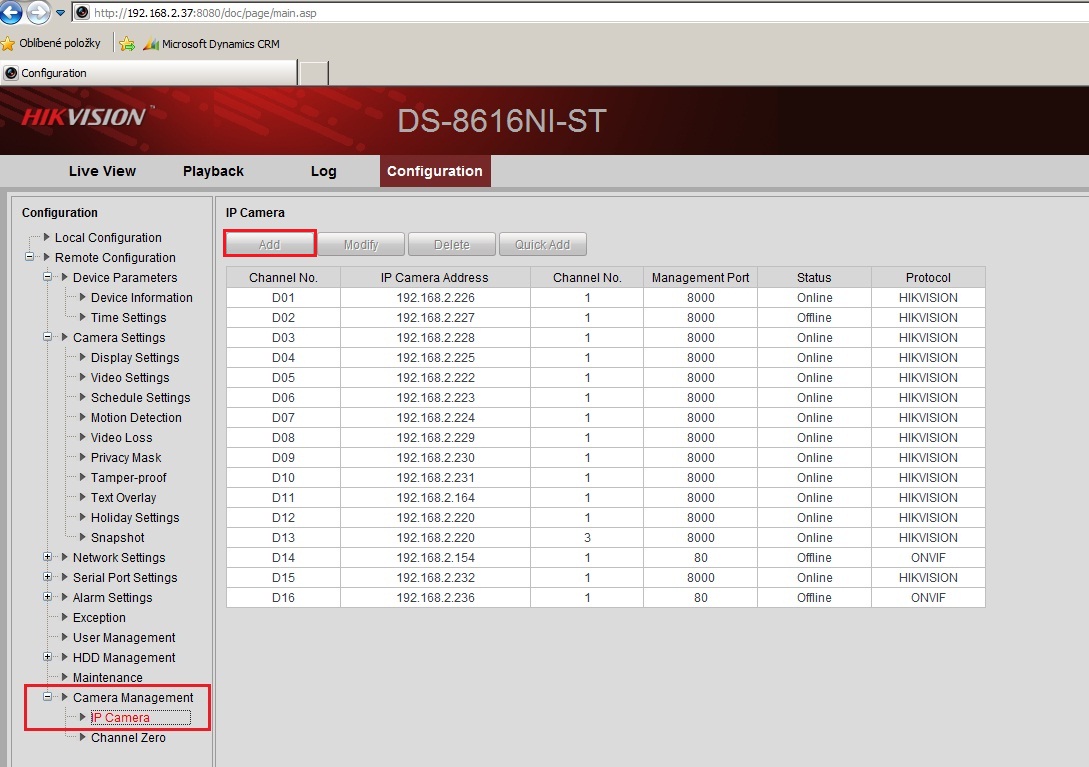Viewport: 1089px width, 767px height.
Task: Collapse the Remote Configuration tree node
Action: 30,258
